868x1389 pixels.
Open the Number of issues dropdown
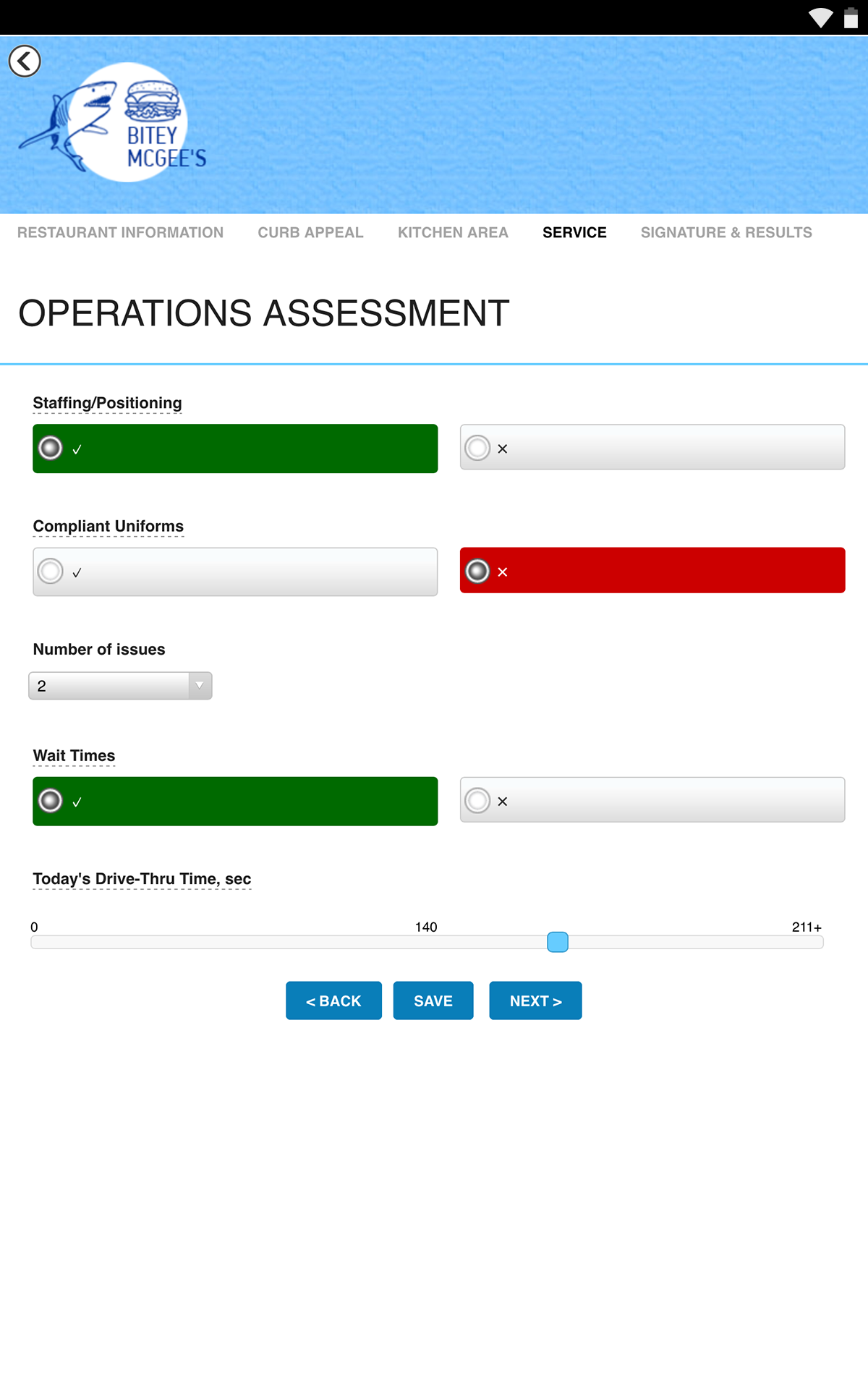click(120, 685)
